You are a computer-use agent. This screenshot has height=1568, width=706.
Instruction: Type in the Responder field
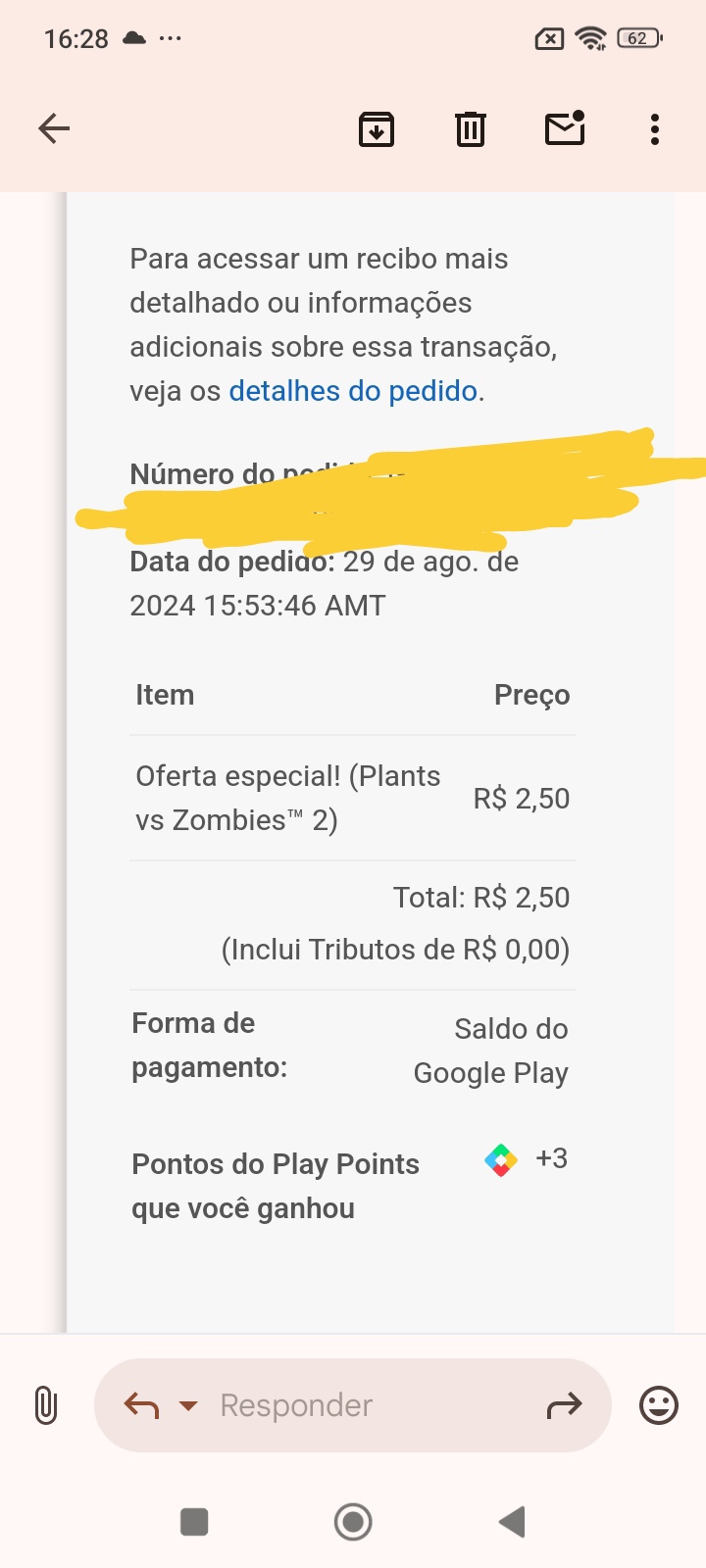(363, 1405)
